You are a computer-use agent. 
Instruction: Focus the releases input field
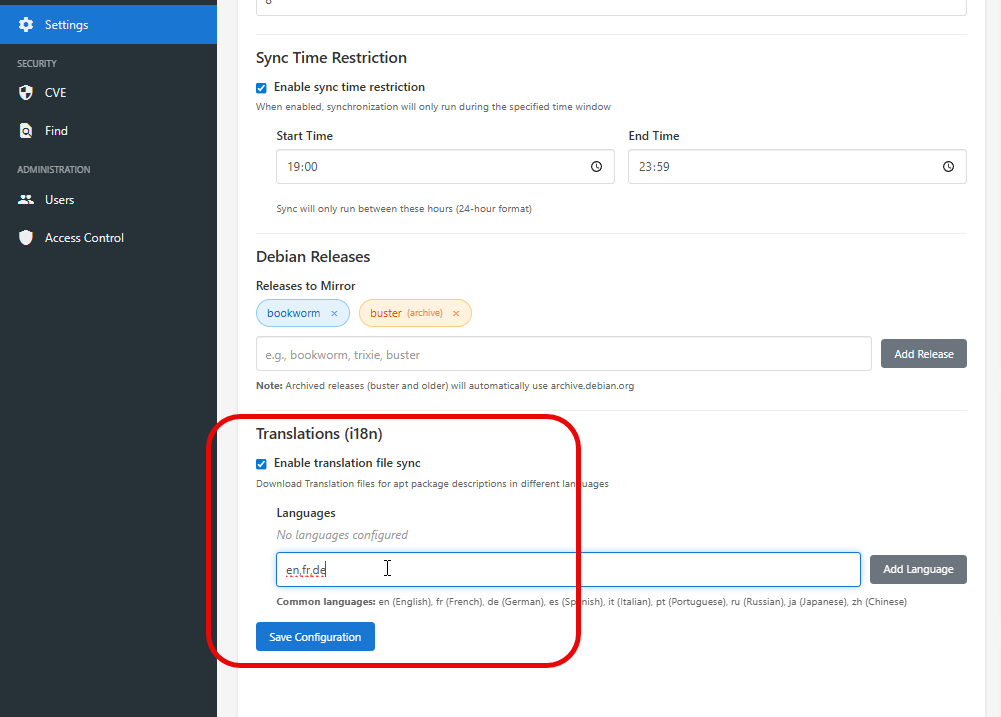point(563,354)
